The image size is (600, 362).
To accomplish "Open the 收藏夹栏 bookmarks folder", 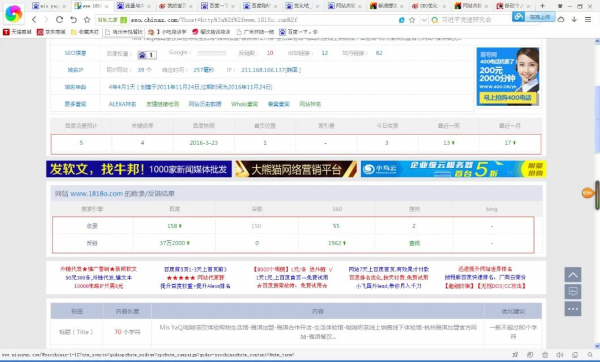I will click(x=85, y=32).
